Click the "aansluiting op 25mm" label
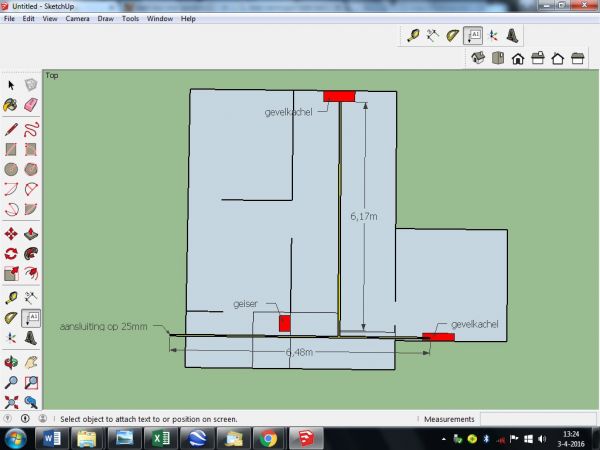600x450 pixels. (103, 326)
